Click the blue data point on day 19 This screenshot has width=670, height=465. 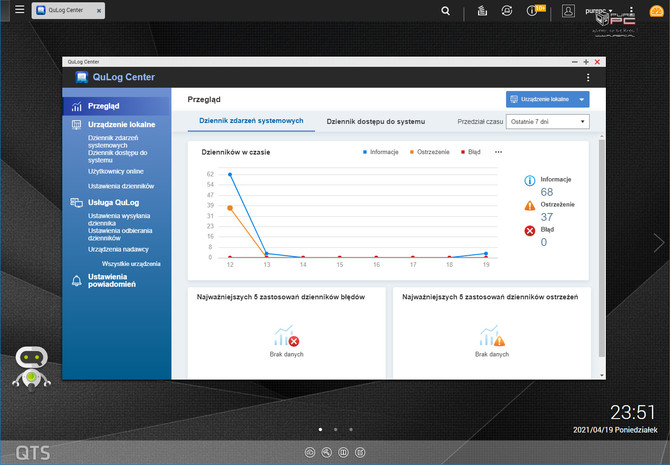tap(486, 254)
